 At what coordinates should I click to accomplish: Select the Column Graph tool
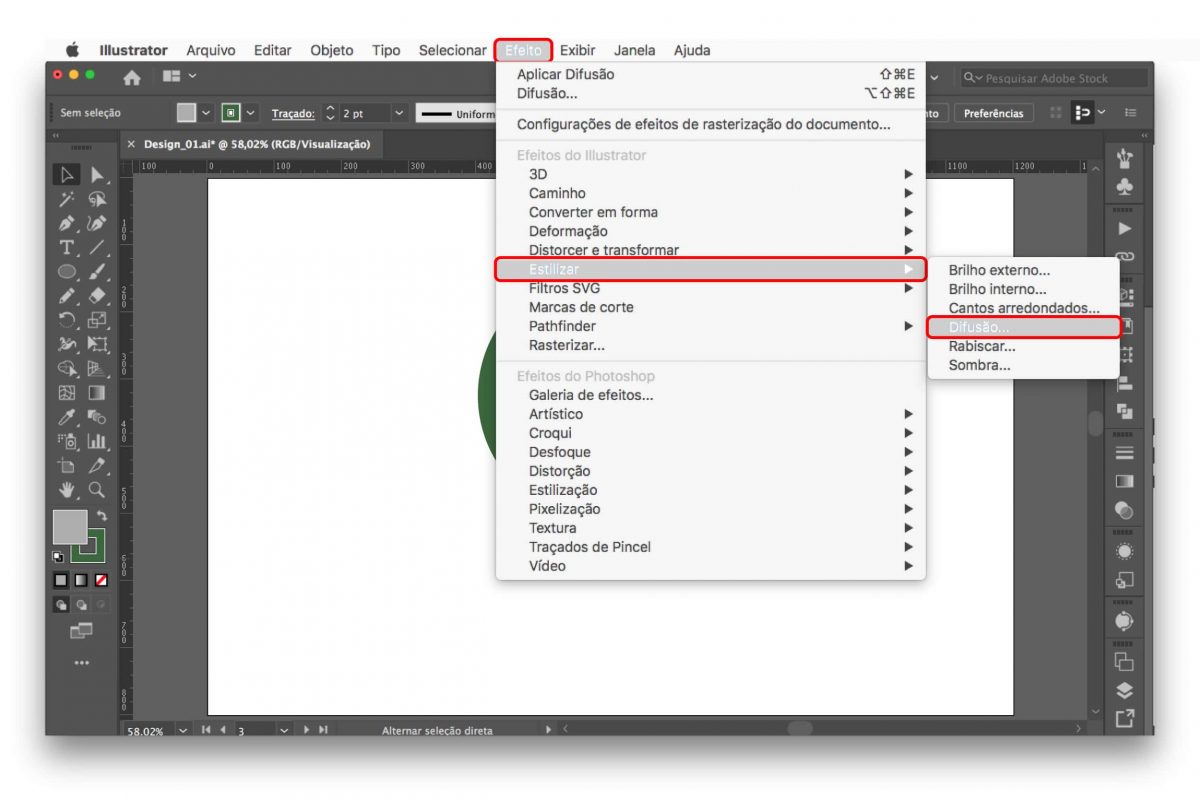click(97, 441)
